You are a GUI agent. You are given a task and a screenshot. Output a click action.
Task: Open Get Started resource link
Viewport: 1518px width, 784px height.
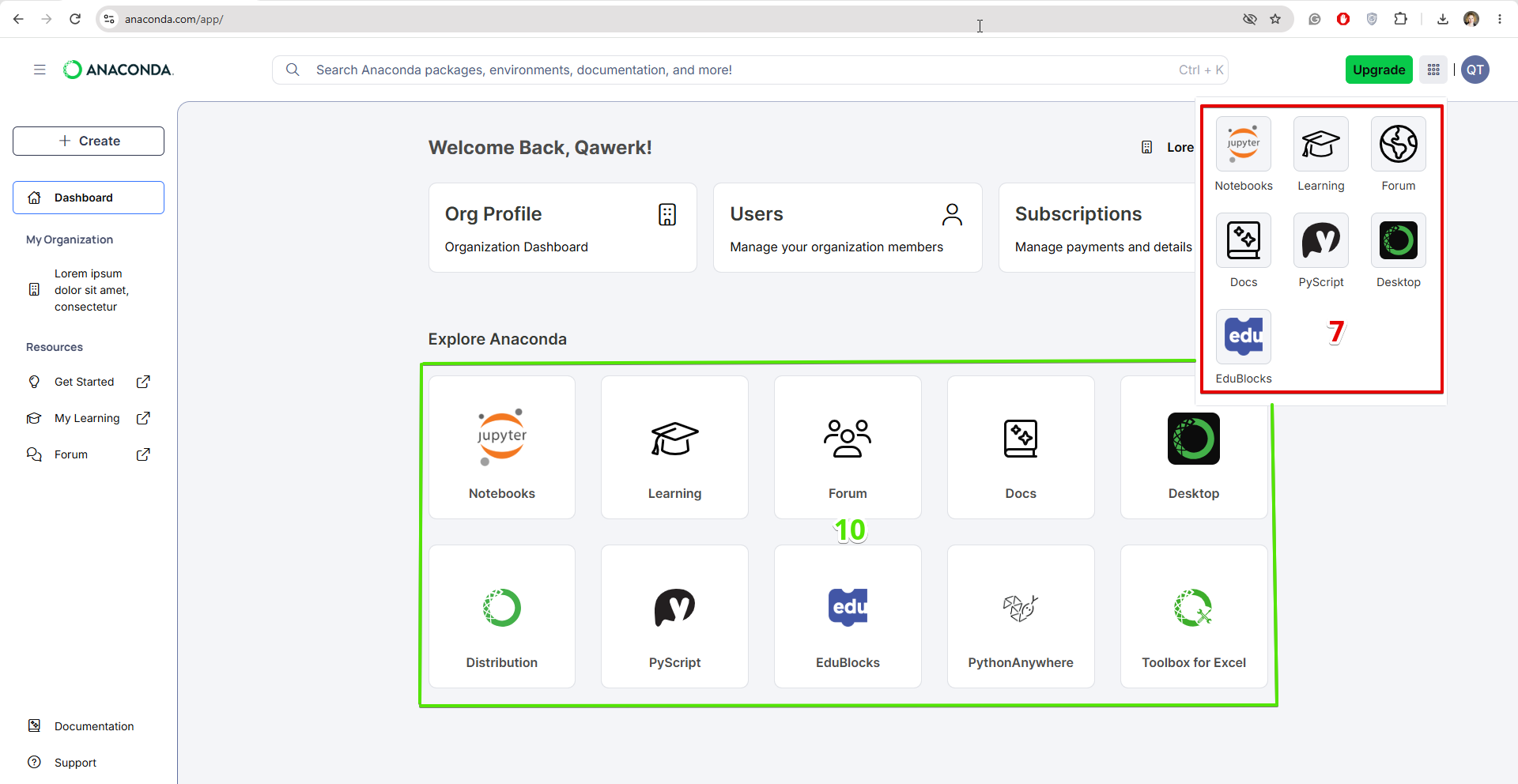pos(89,382)
